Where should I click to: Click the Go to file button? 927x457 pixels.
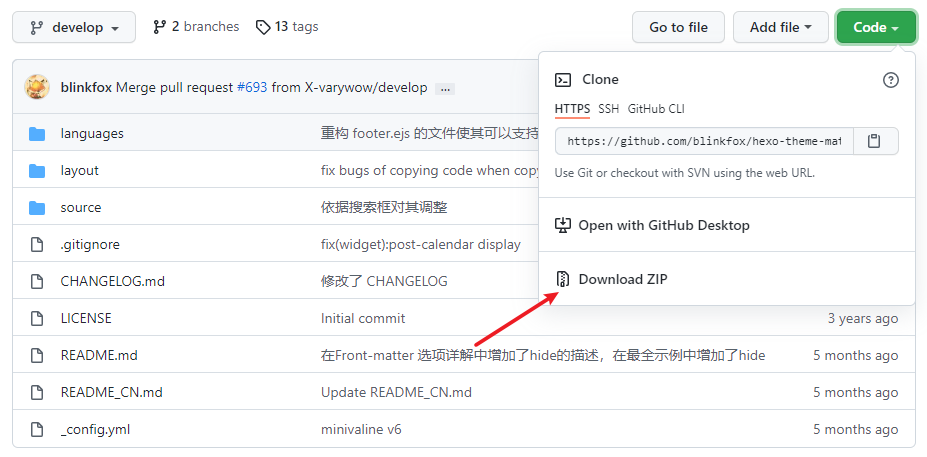coord(678,27)
